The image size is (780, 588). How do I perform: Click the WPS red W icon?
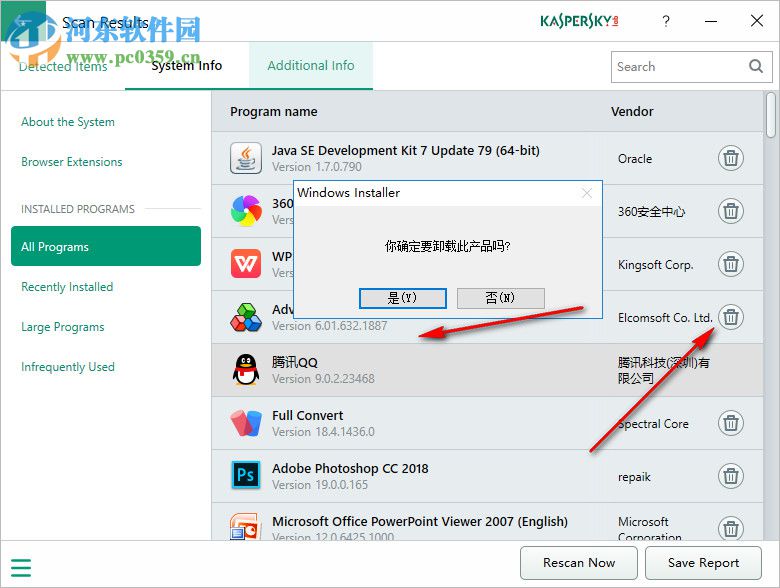[x=246, y=264]
